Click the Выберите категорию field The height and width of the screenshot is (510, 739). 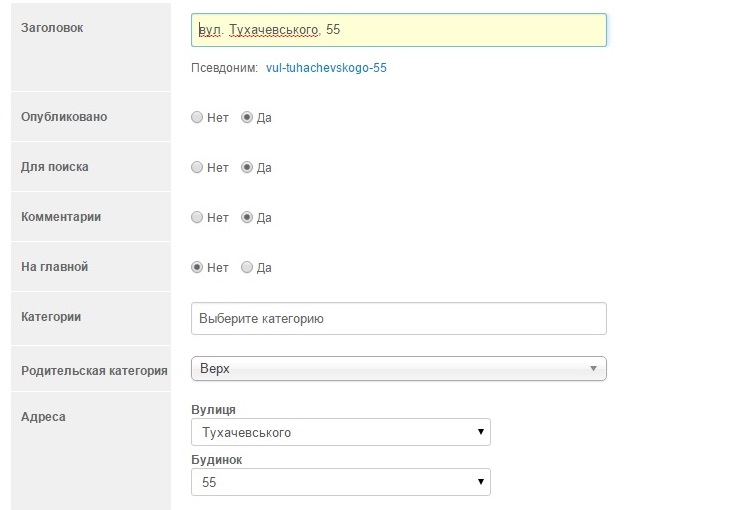pyautogui.click(x=398, y=319)
